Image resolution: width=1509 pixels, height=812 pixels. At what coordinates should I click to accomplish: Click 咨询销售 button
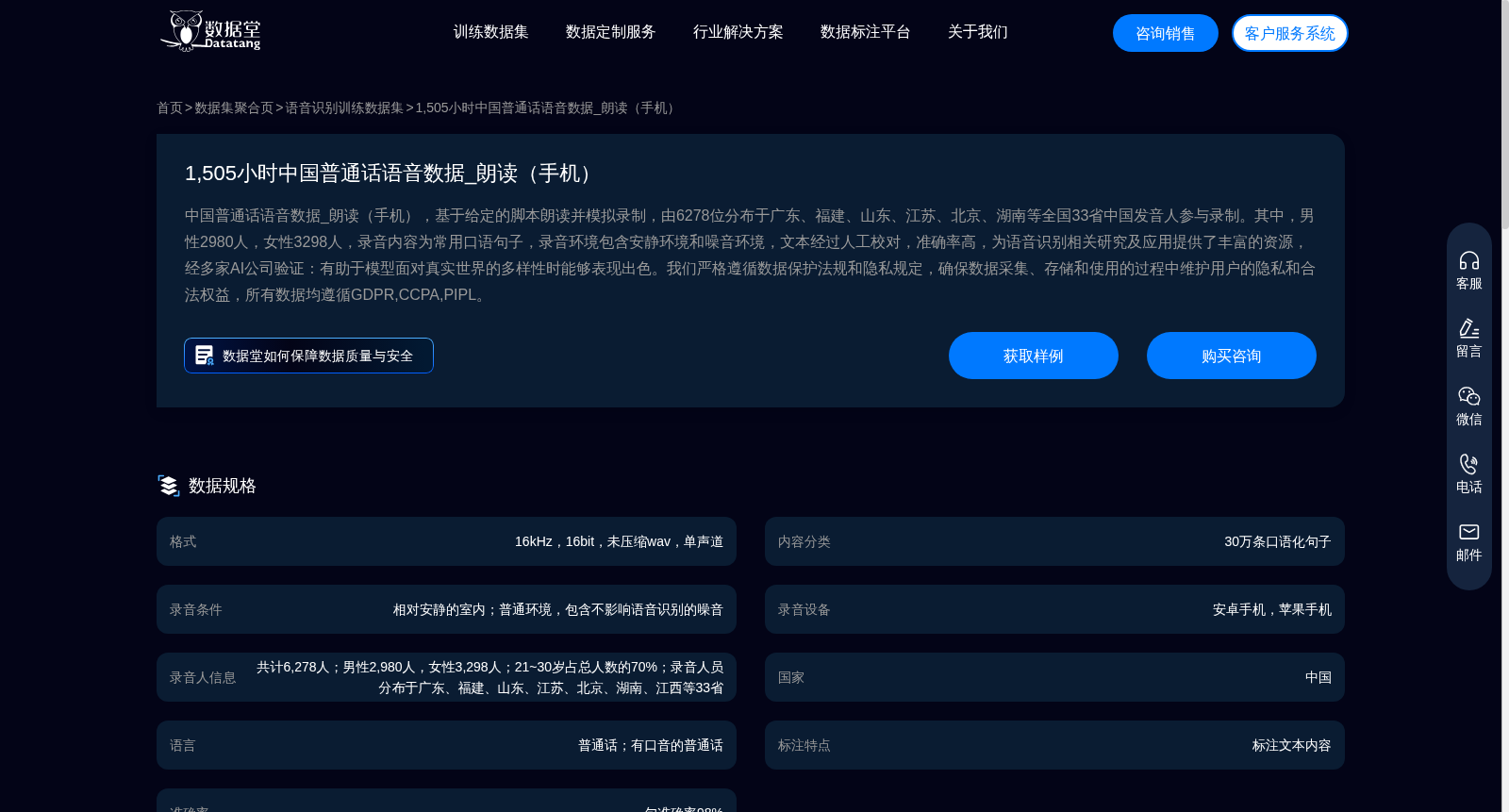[1166, 33]
